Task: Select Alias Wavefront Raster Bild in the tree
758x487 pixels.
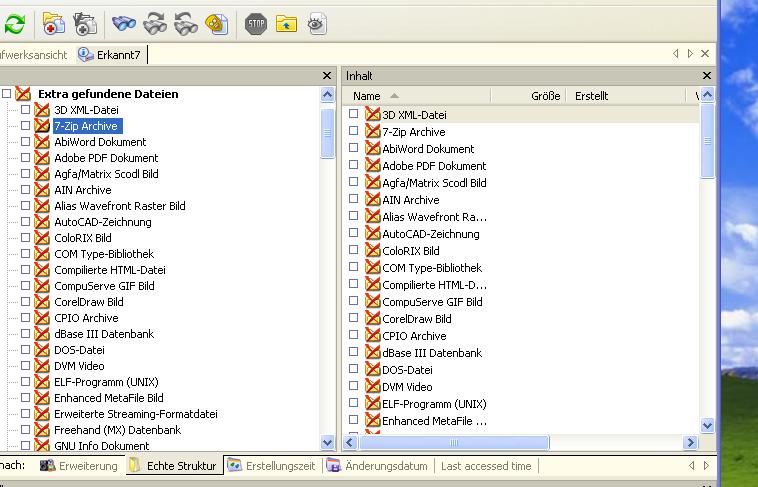Action: point(120,206)
